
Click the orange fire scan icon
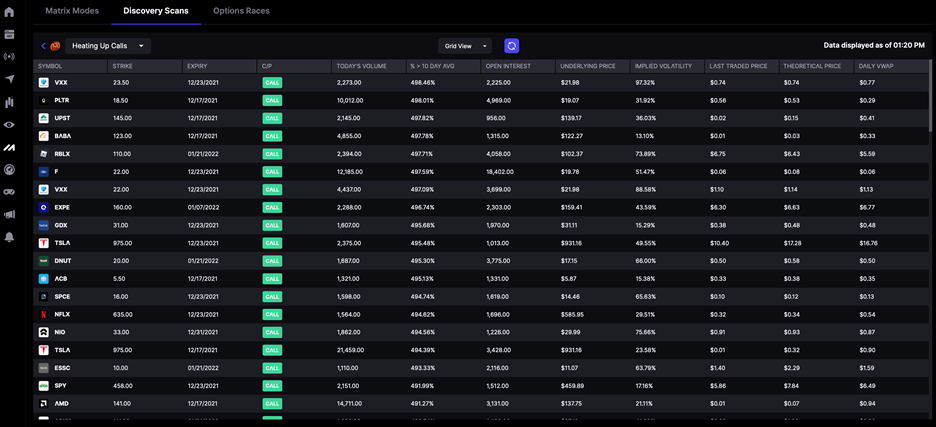point(55,46)
